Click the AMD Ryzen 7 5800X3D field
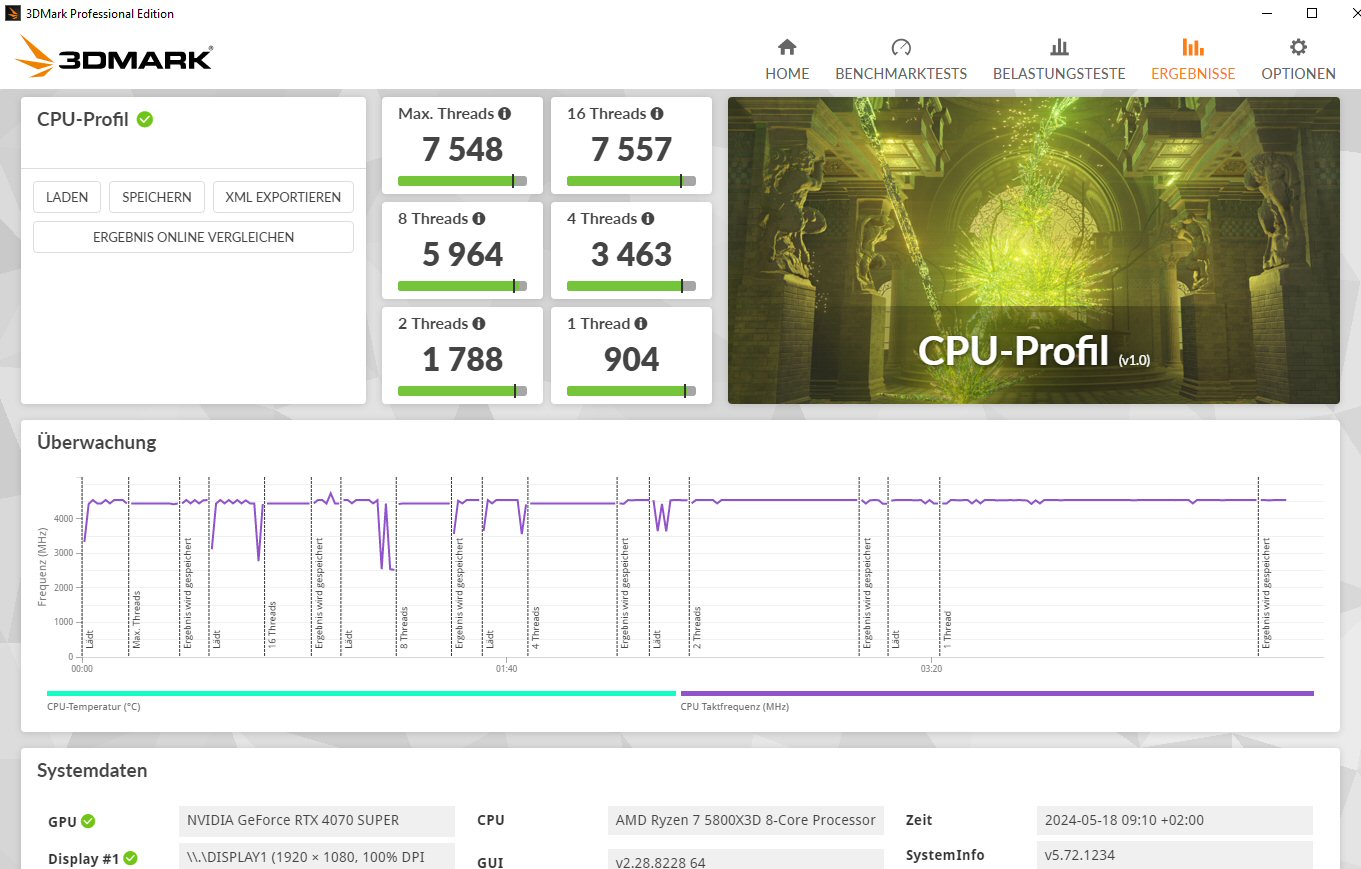The image size is (1361, 869). pyautogui.click(x=746, y=821)
